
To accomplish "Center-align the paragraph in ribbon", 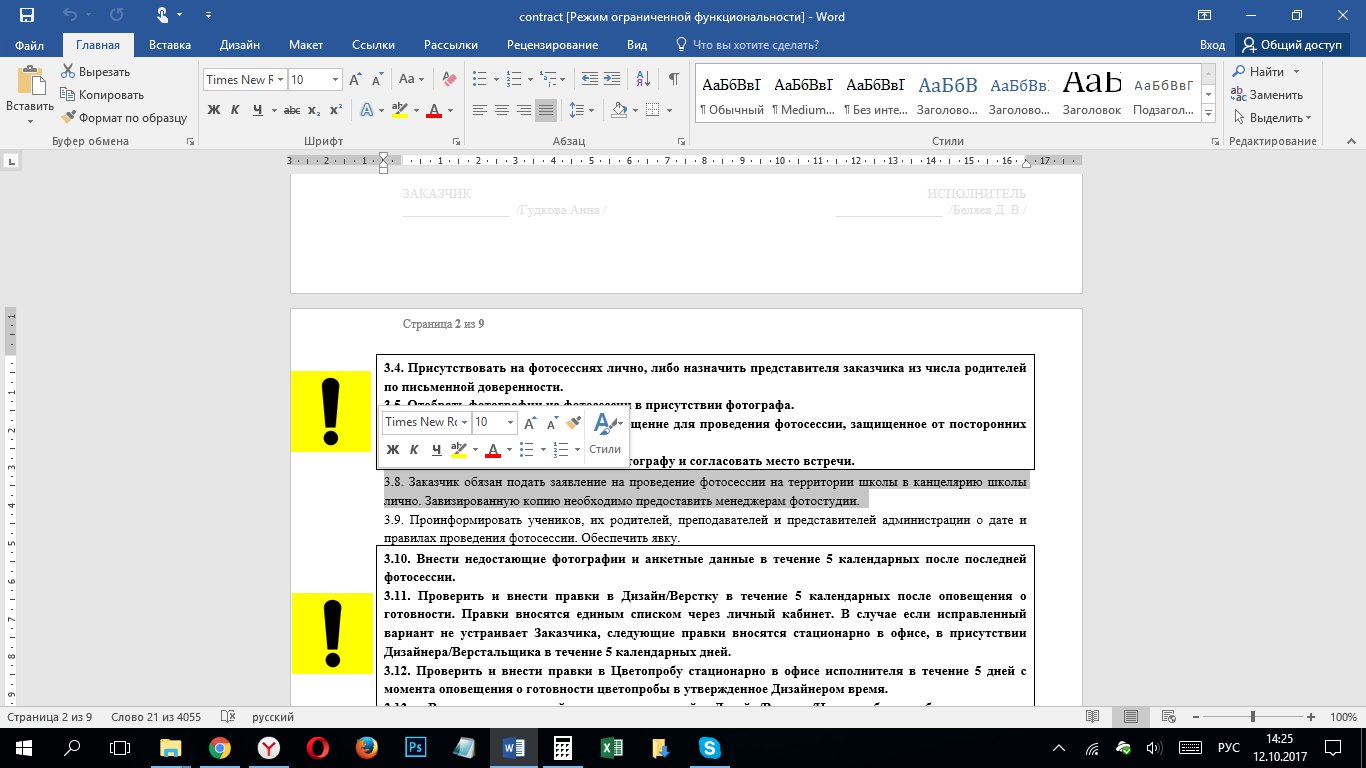I will pos(501,110).
